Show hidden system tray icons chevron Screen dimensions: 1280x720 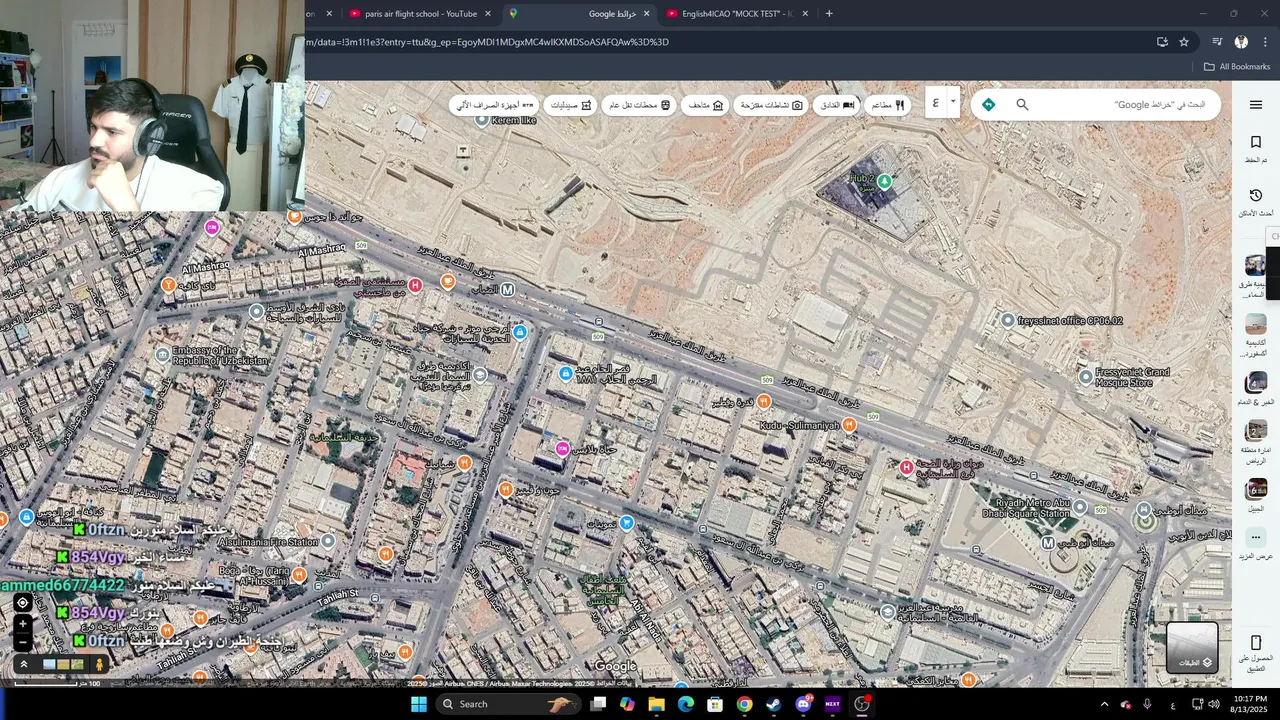[x=1105, y=704]
